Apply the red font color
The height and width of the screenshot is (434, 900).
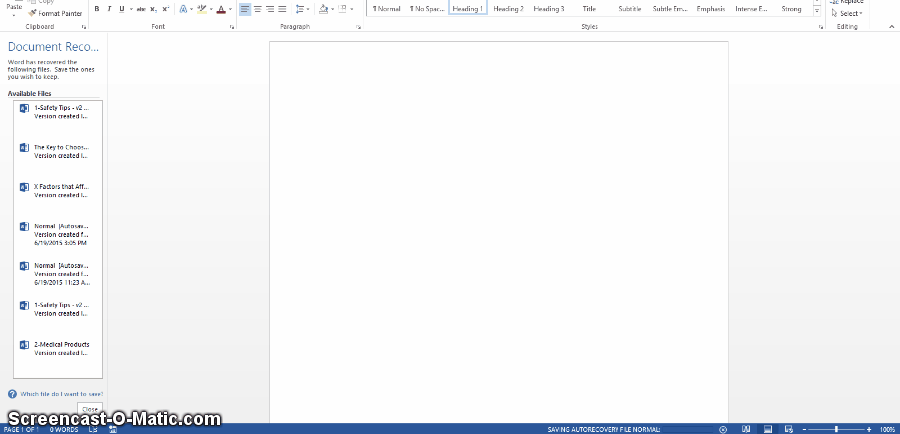tap(221, 9)
